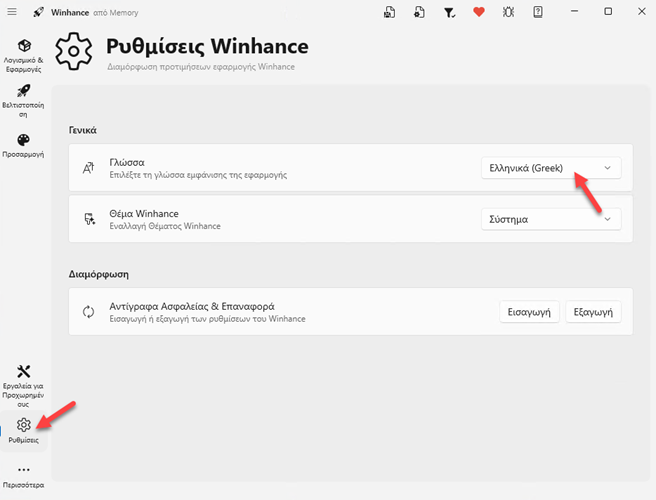Open the hamburger navigation menu
Image resolution: width=656 pixels, height=500 pixels.
point(12,12)
